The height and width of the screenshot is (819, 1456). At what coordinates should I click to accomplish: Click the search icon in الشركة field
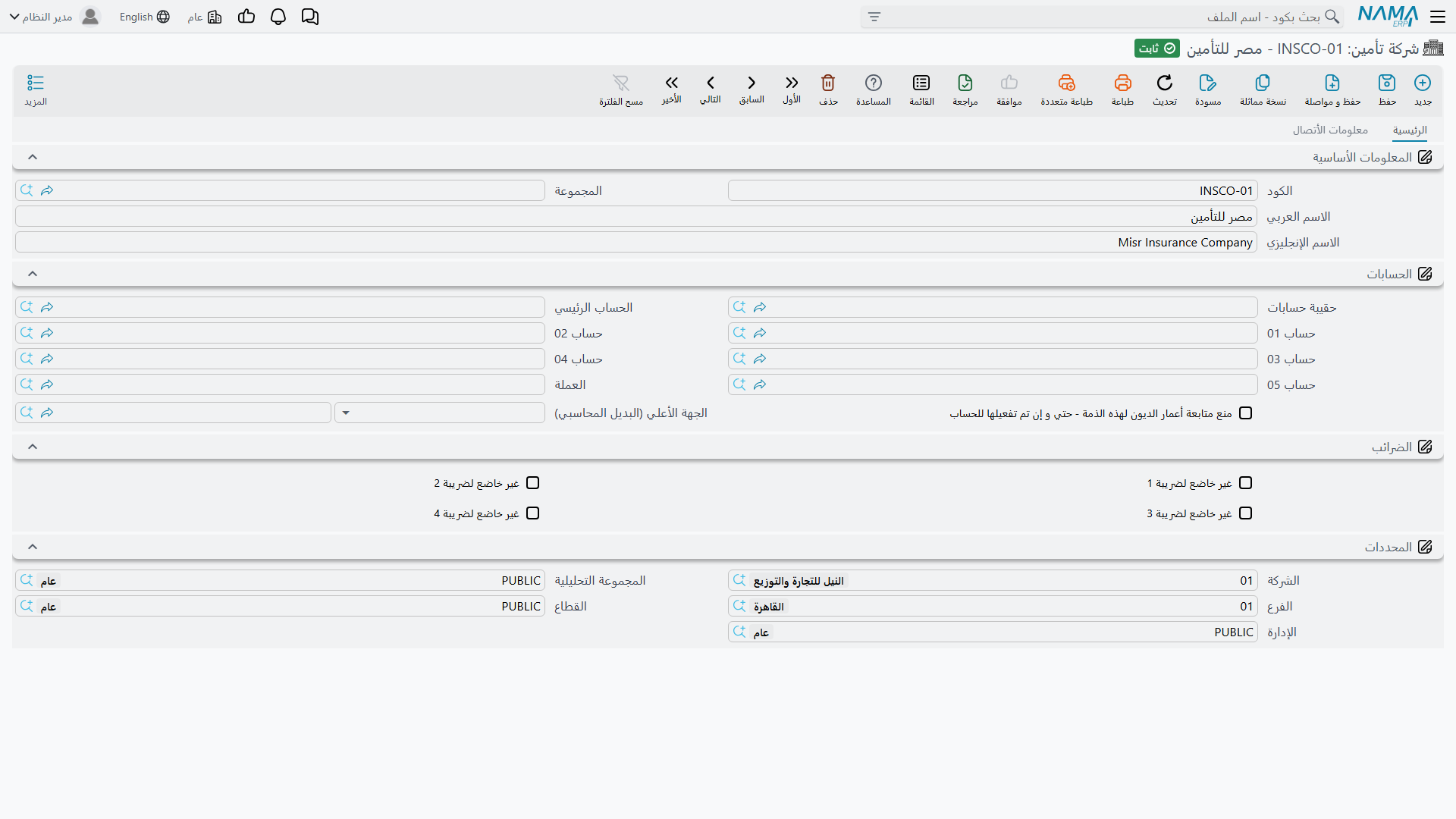[739, 580]
